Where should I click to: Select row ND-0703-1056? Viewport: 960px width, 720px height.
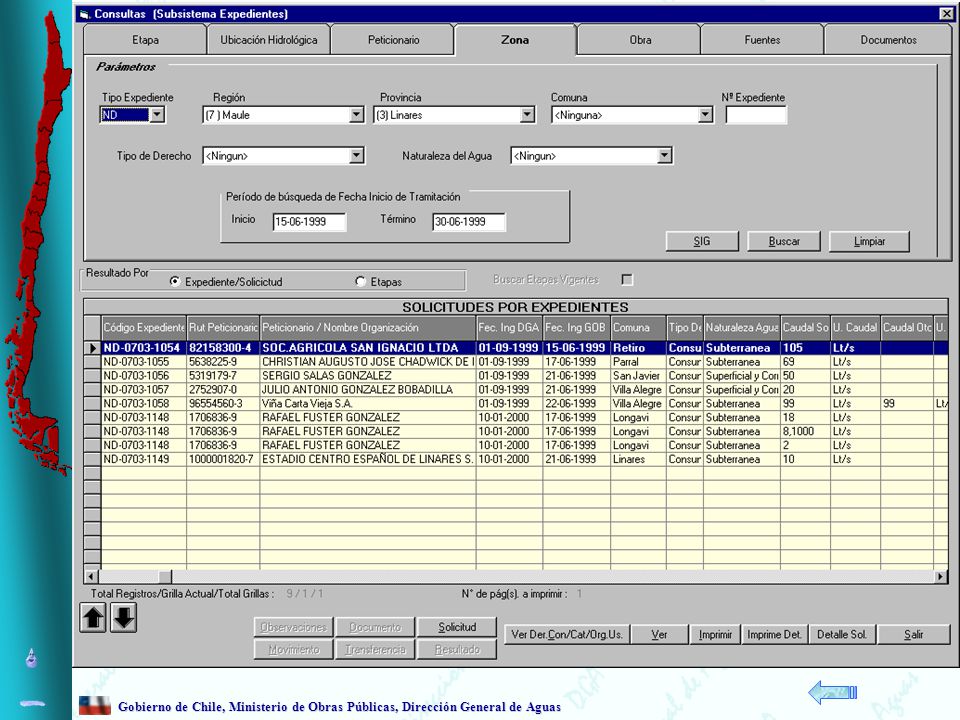517,376
